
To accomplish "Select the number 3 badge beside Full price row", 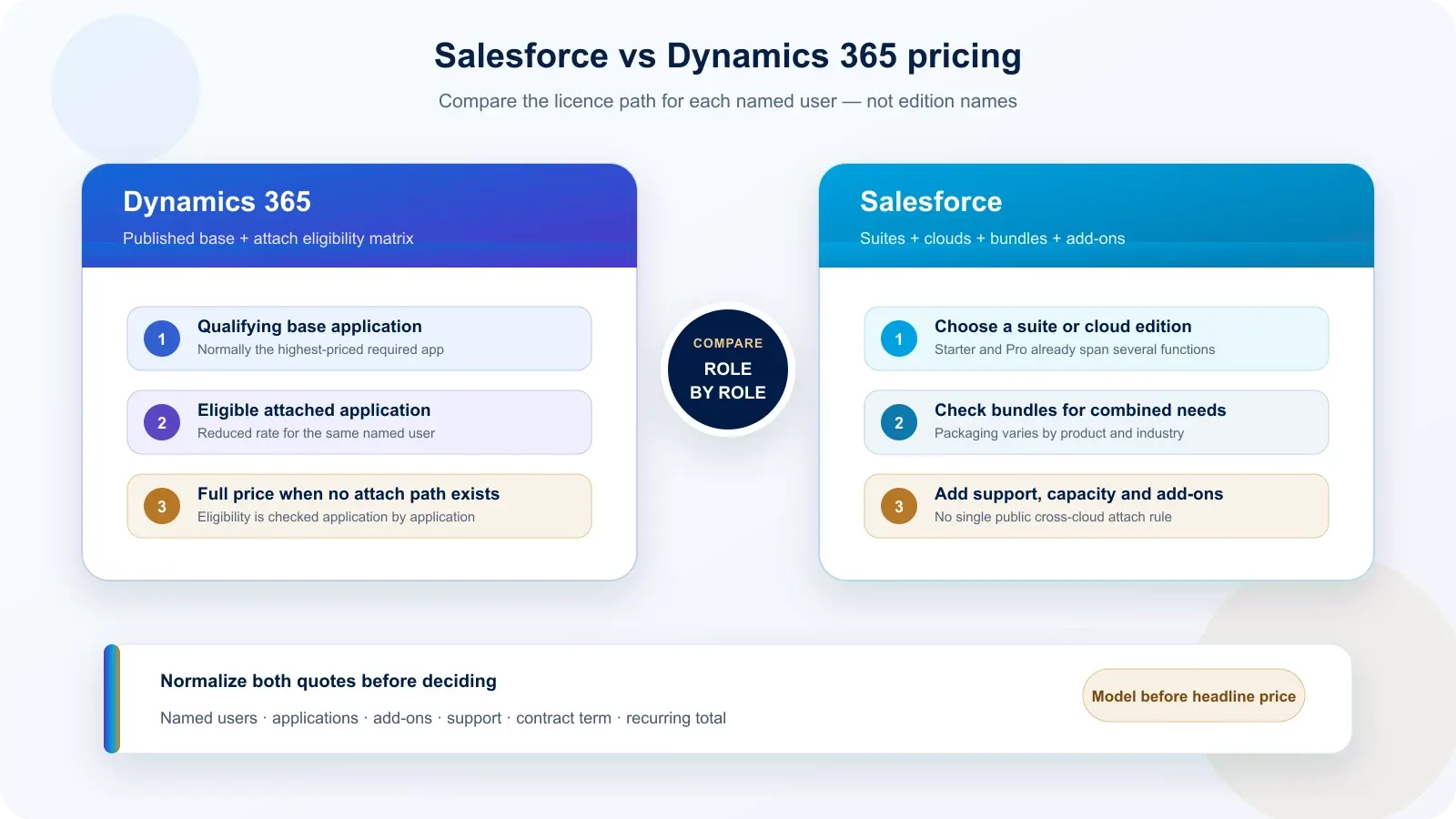I will pyautogui.click(x=162, y=506).
